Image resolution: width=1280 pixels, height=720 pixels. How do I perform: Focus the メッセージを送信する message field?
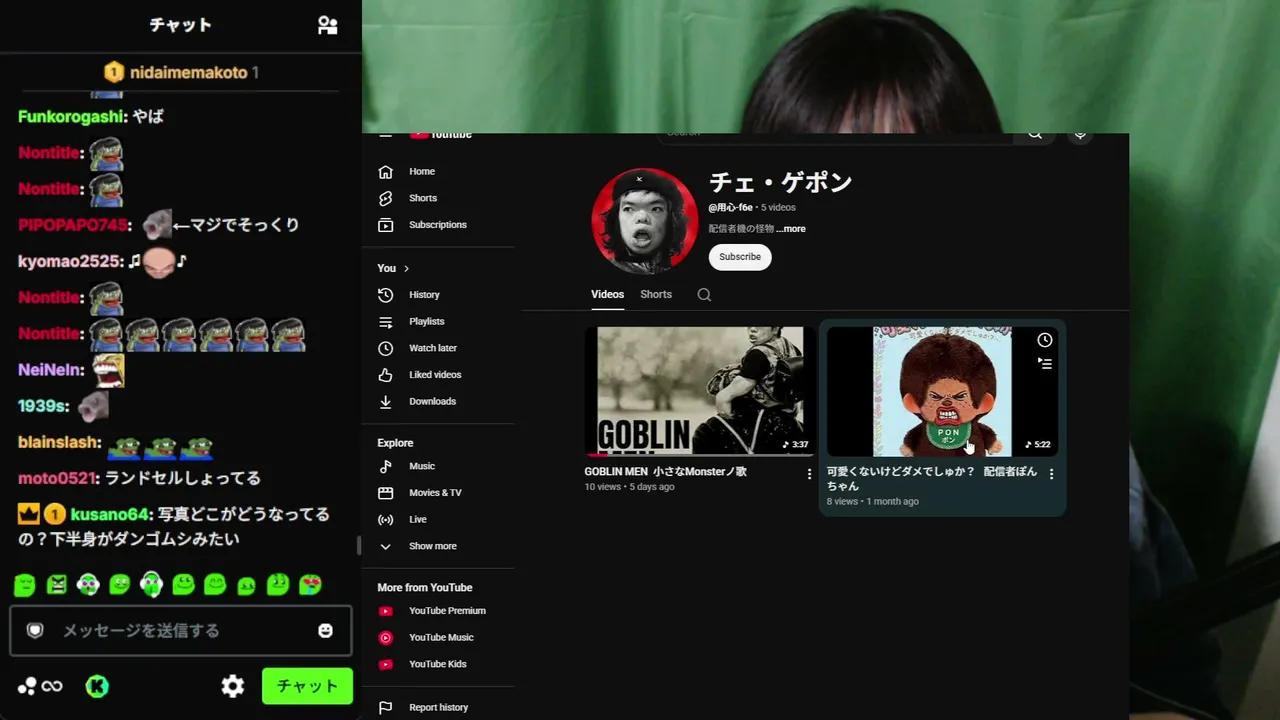pos(180,630)
